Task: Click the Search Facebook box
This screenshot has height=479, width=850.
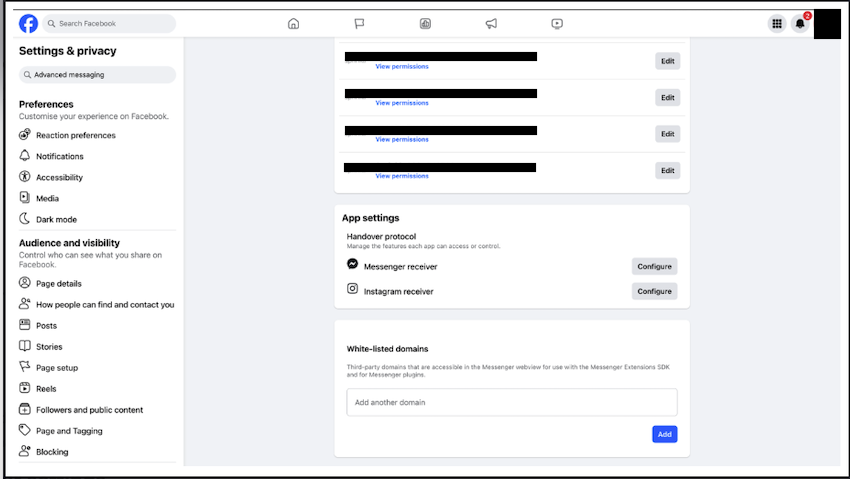Action: (x=110, y=23)
